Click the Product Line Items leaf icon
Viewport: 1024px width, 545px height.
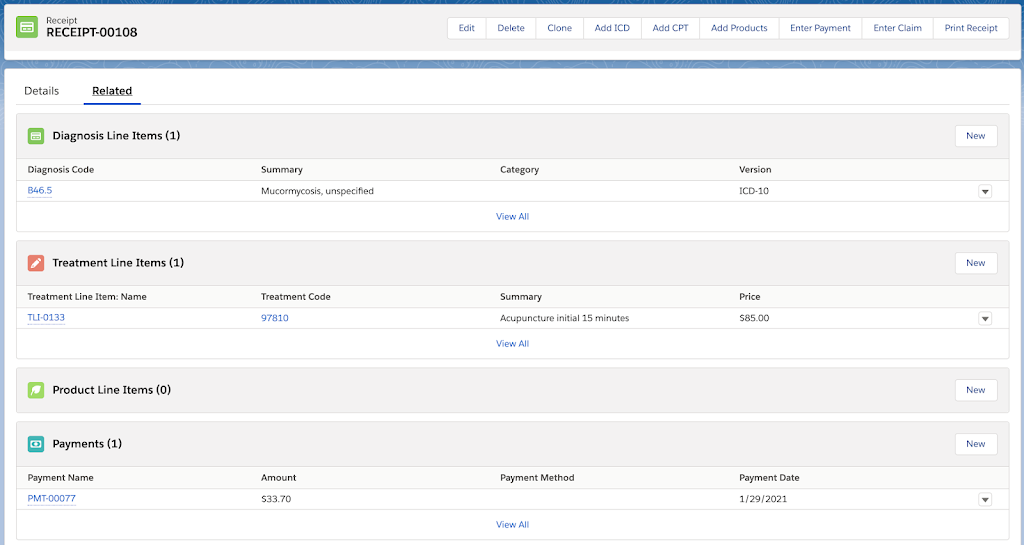(x=36, y=390)
